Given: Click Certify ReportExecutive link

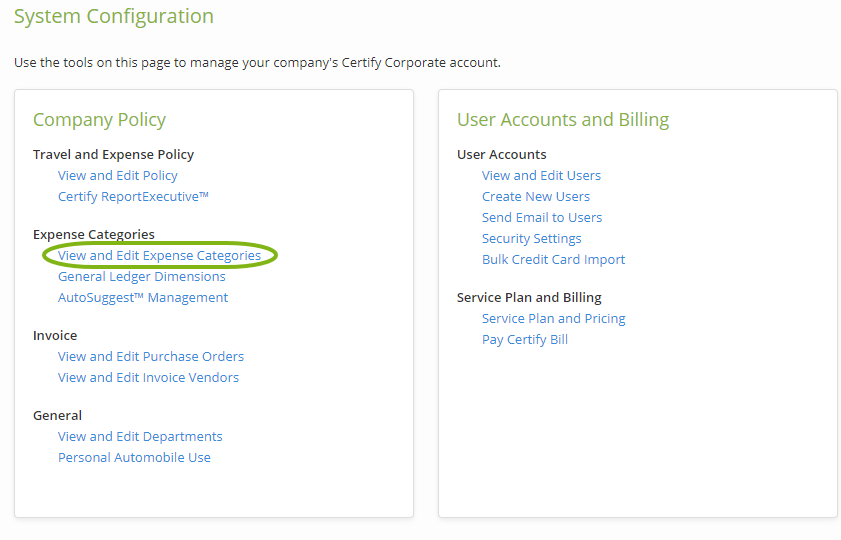Looking at the screenshot, I should [x=133, y=196].
